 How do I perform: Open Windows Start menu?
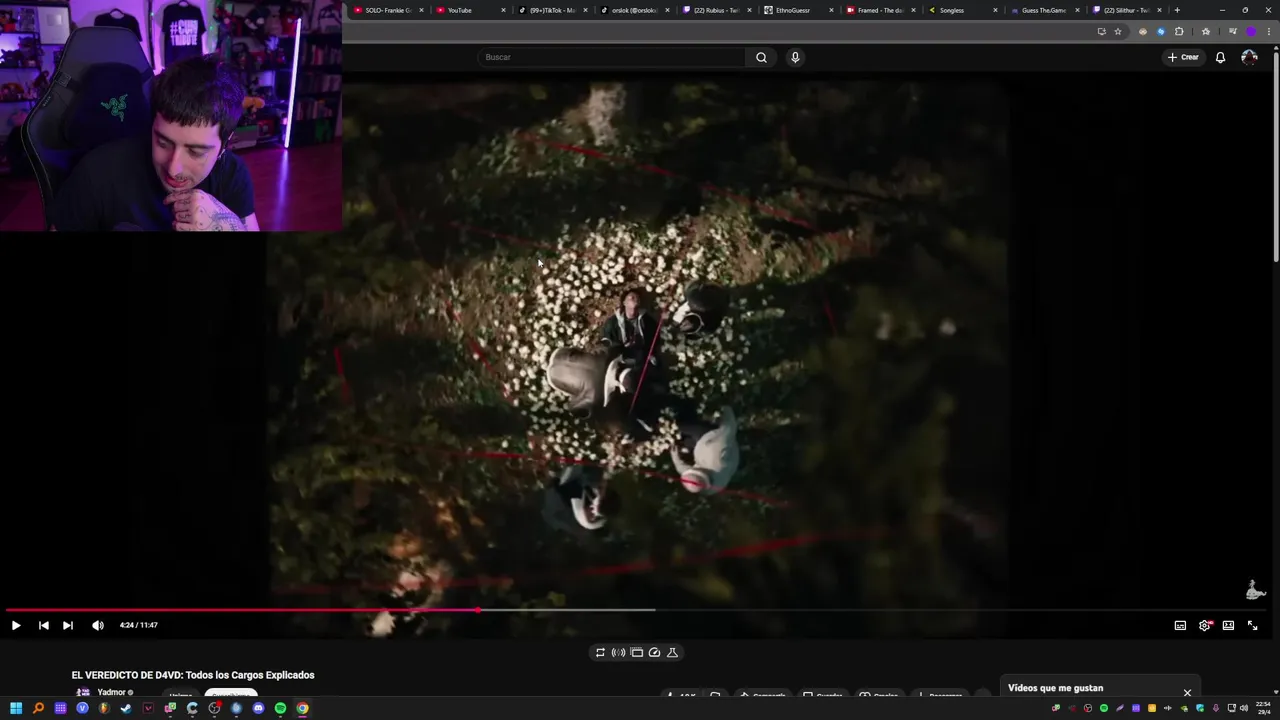[16, 708]
